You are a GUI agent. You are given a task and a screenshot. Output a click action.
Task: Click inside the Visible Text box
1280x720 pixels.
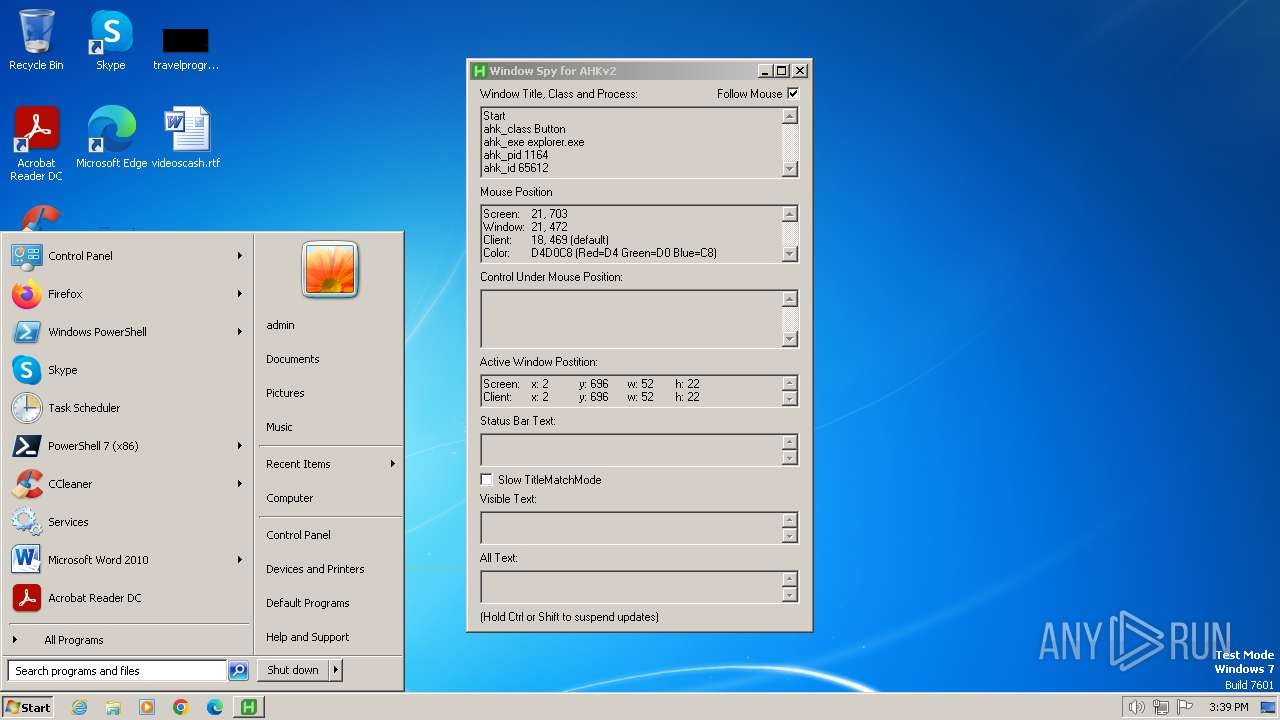tap(631, 528)
